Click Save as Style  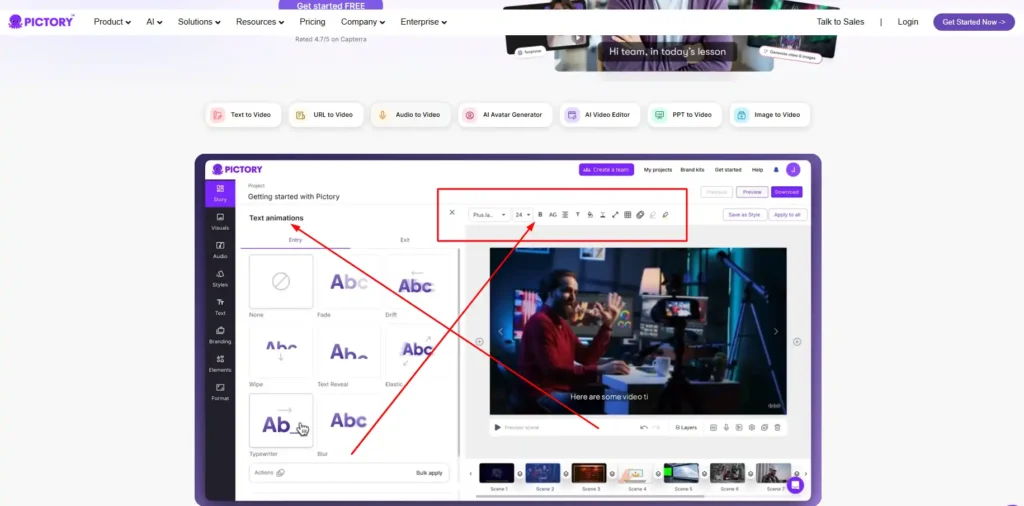click(x=744, y=215)
